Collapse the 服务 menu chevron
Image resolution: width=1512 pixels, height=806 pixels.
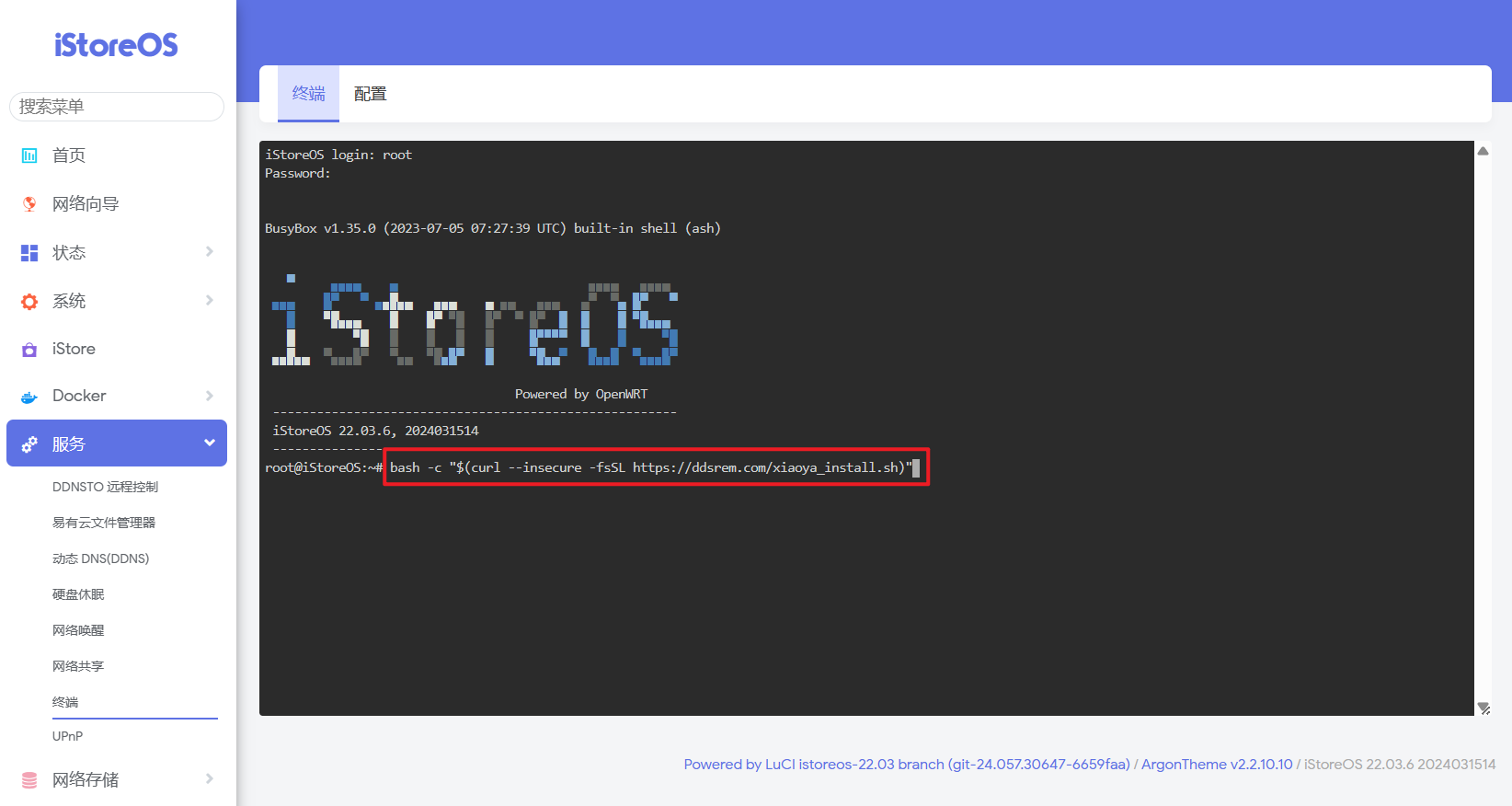pos(210,443)
